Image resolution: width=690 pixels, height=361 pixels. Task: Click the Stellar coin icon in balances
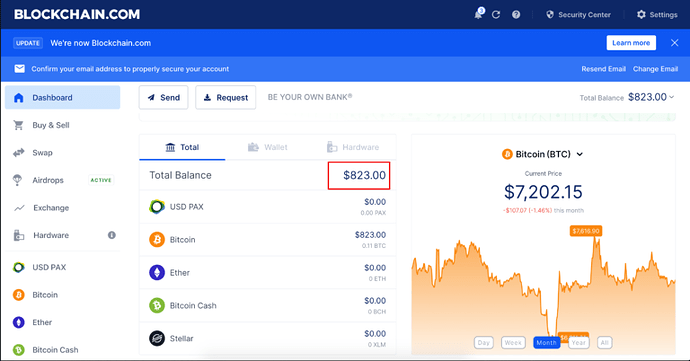click(x=157, y=338)
